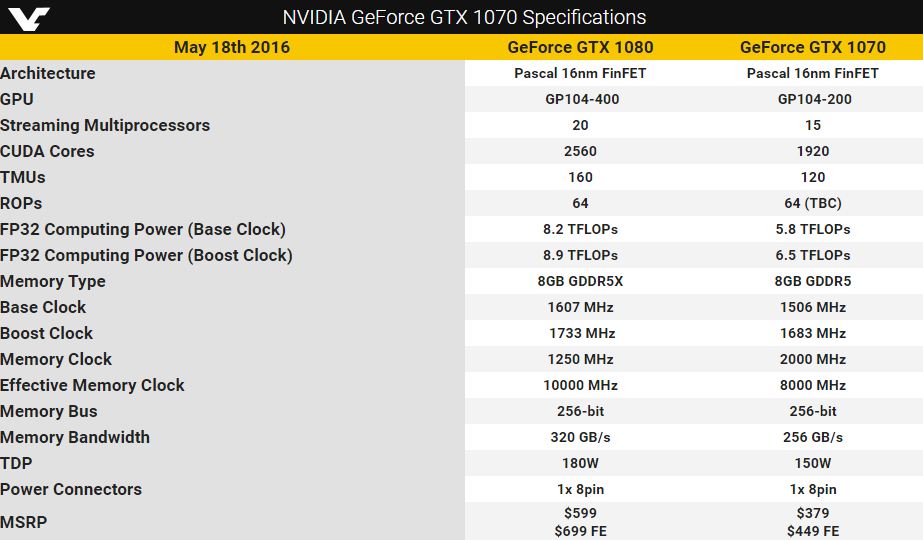Click the GP104-200 GPU cell
The image size is (923, 540).
[815, 99]
